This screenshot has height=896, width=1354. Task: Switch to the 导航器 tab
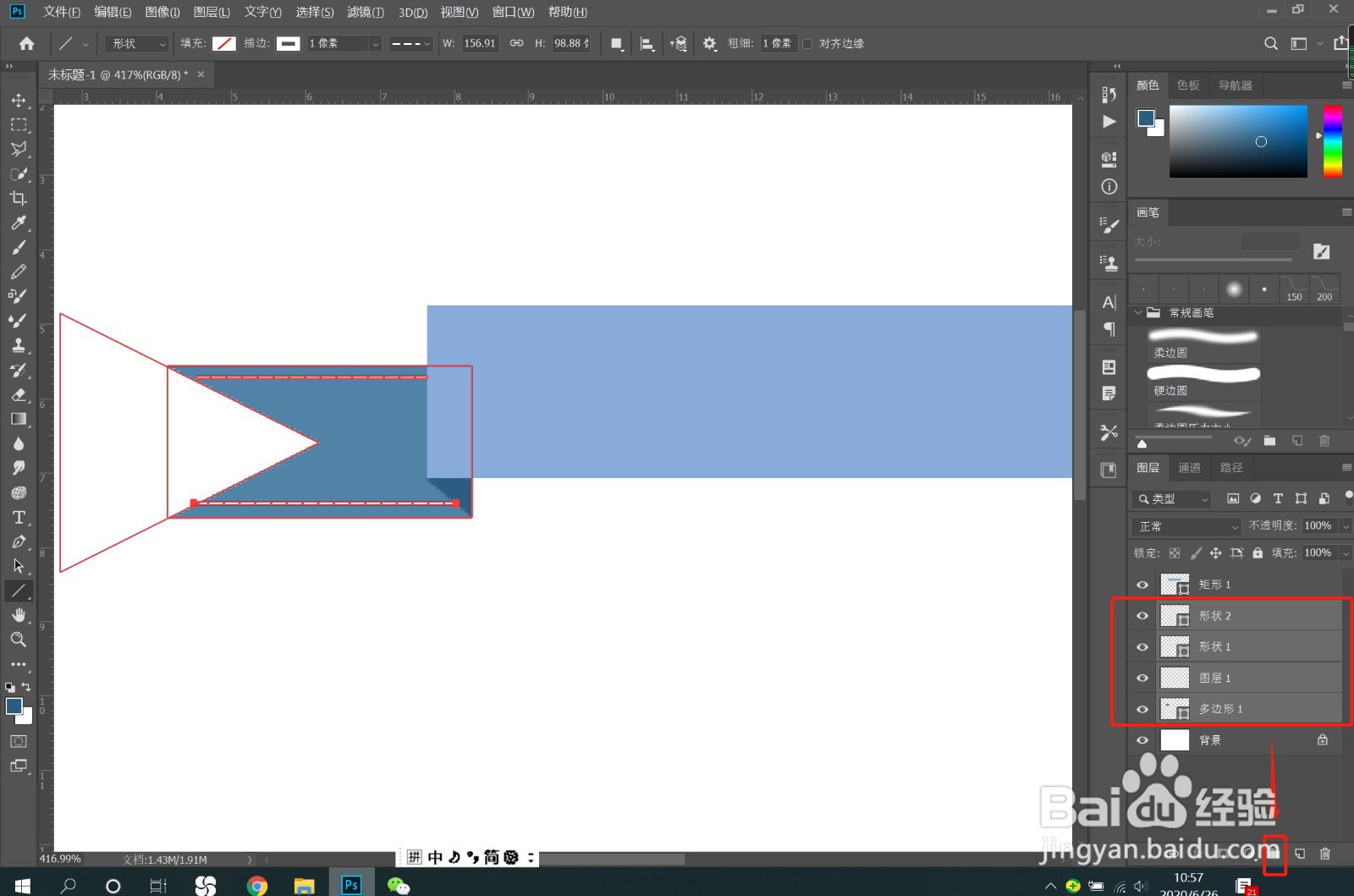click(1236, 85)
